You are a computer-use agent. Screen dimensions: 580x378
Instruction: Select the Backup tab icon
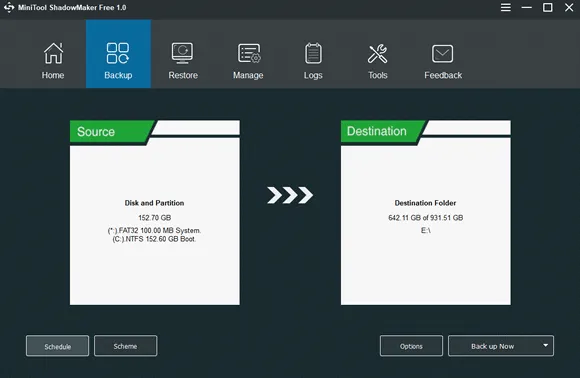pos(118,53)
